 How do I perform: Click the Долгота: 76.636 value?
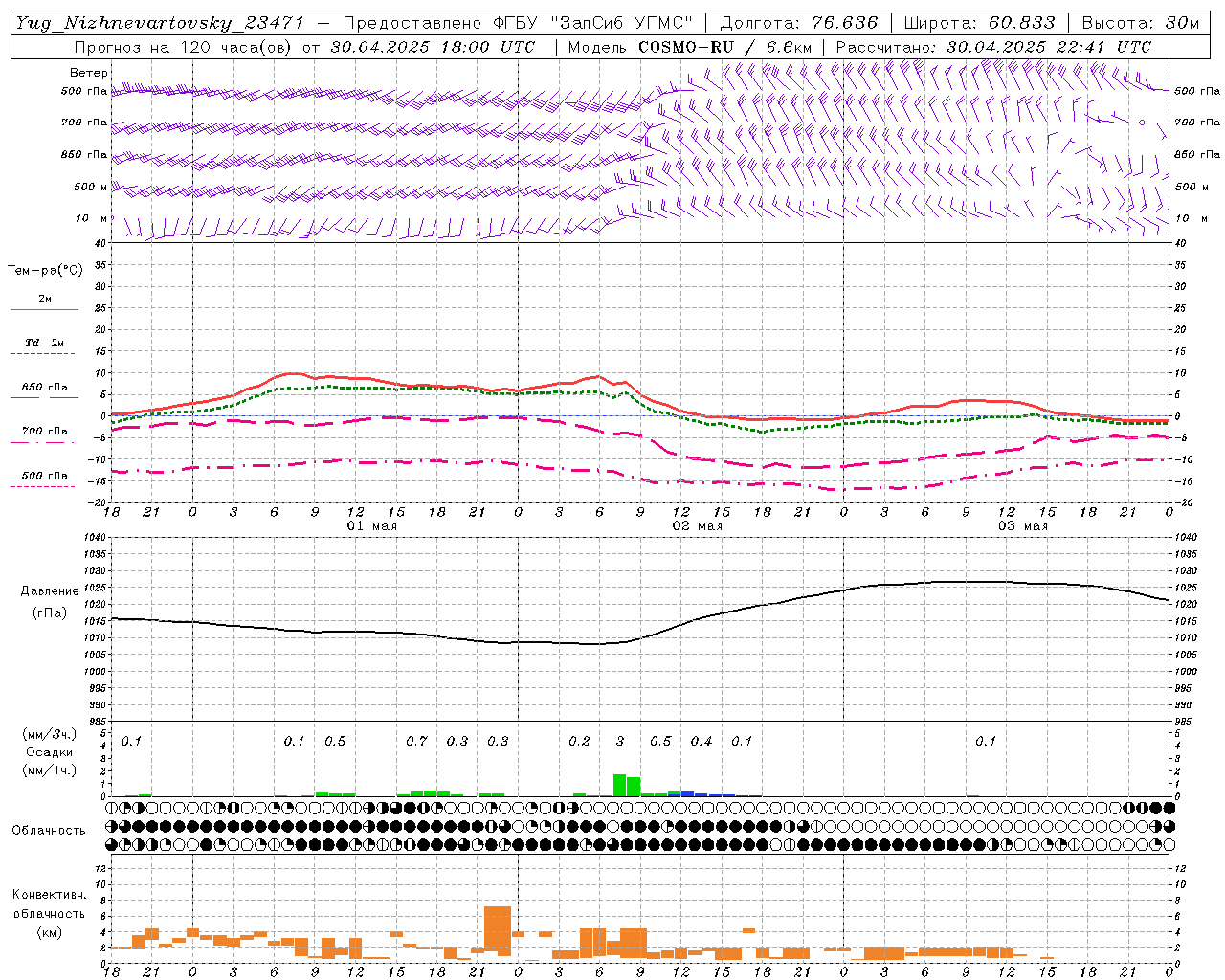click(798, 23)
